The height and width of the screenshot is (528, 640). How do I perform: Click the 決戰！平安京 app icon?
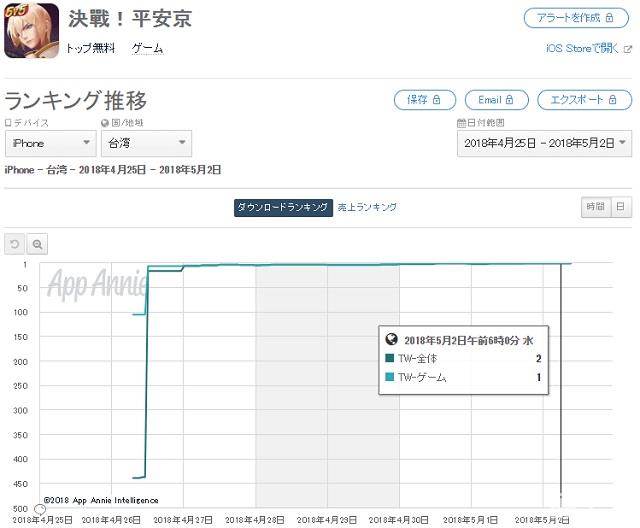coord(32,31)
